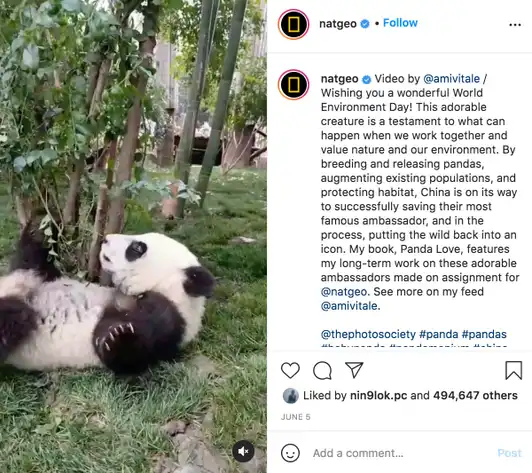The height and width of the screenshot is (473, 532).
Task: Open the three-dot more options menu
Action: coord(515,24)
